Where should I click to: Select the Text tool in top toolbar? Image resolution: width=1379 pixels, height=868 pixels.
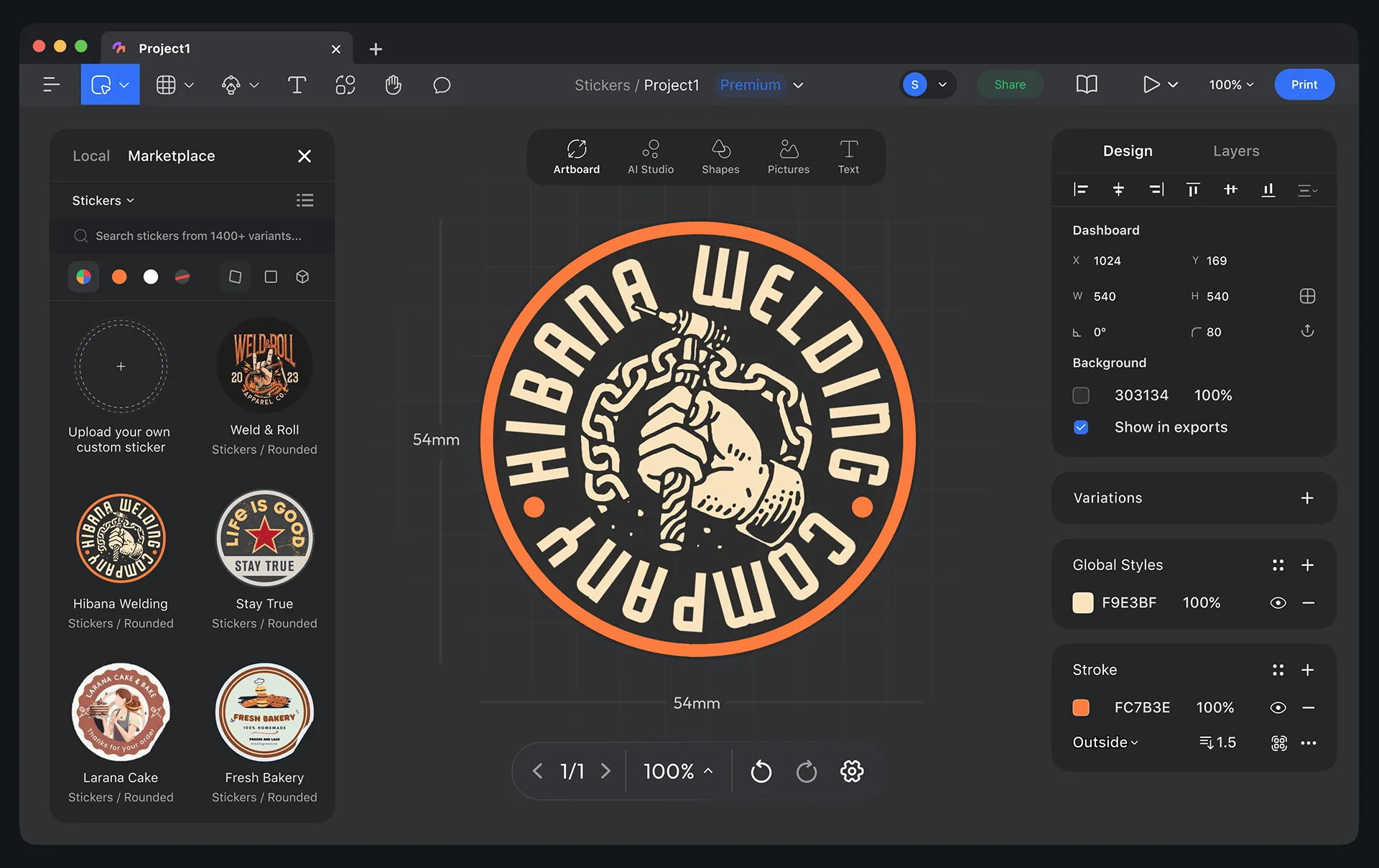(297, 85)
